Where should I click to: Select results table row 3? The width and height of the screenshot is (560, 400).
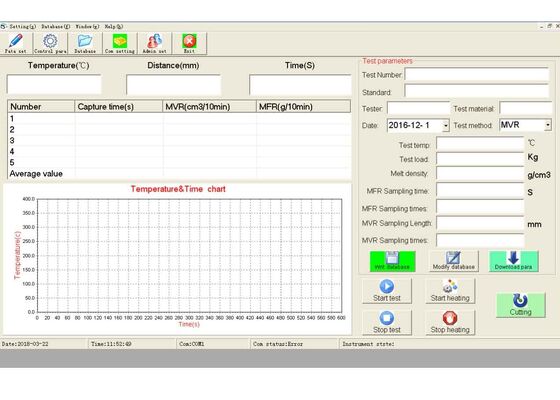179,141
